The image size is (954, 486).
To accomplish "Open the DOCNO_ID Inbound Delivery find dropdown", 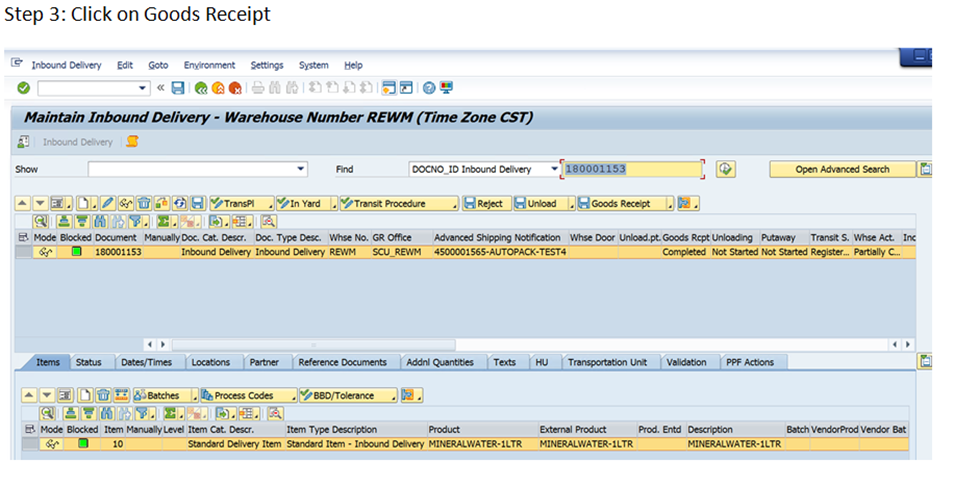I will coord(554,169).
